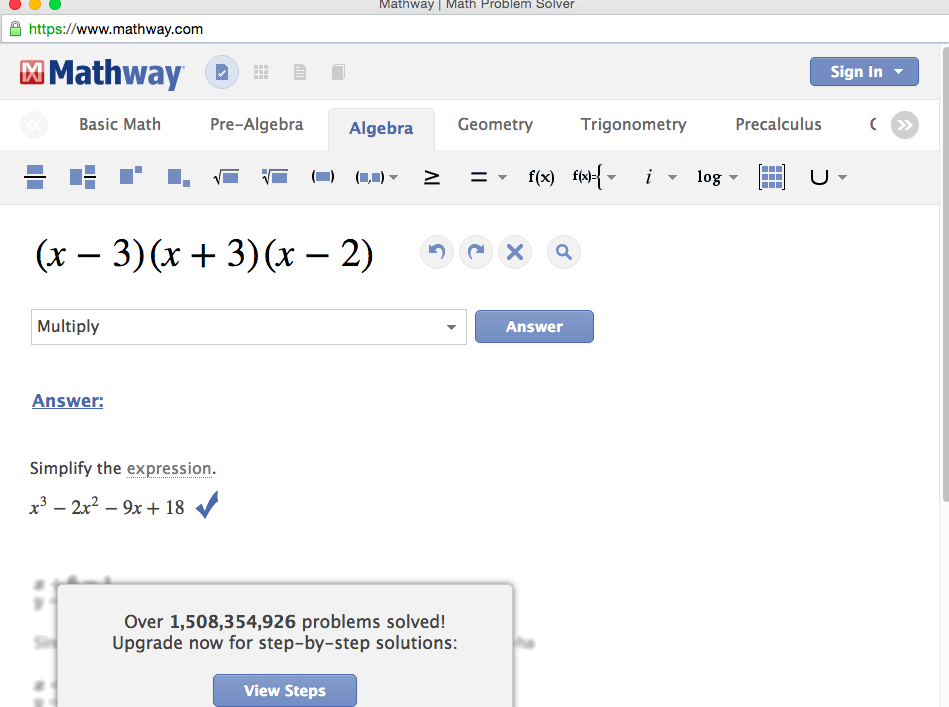Click the blue checkmark beside the answer
Viewport: 949px width, 707px height.
pyautogui.click(x=207, y=505)
